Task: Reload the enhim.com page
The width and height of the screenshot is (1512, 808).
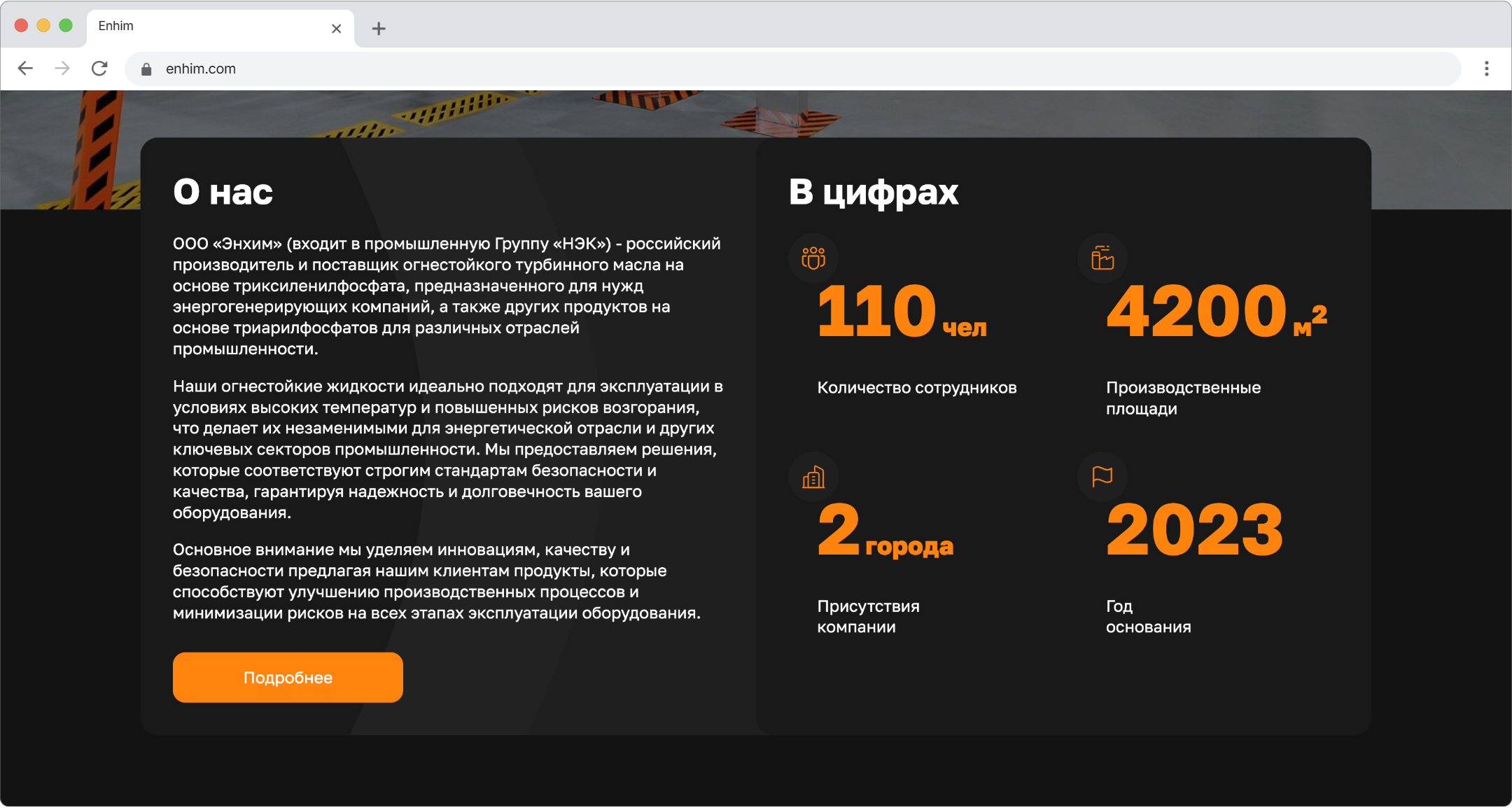Action: click(99, 69)
